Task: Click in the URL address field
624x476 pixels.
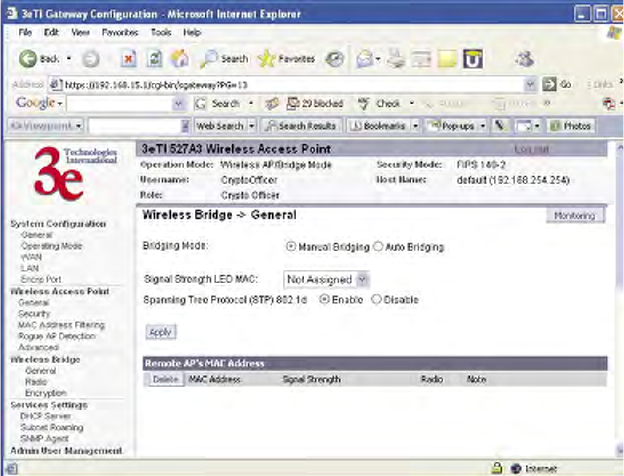Action: (x=294, y=84)
